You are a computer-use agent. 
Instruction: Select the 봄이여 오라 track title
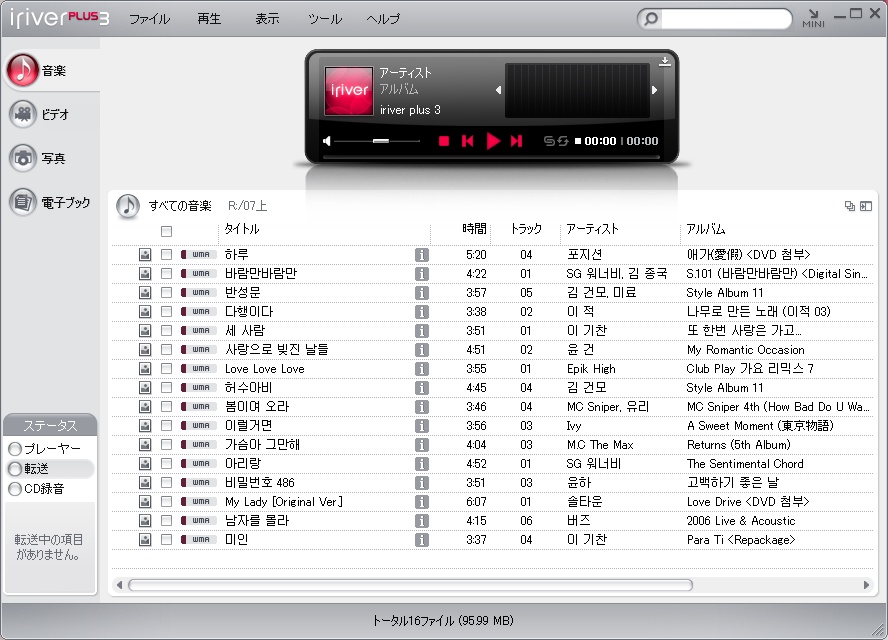click(x=257, y=407)
